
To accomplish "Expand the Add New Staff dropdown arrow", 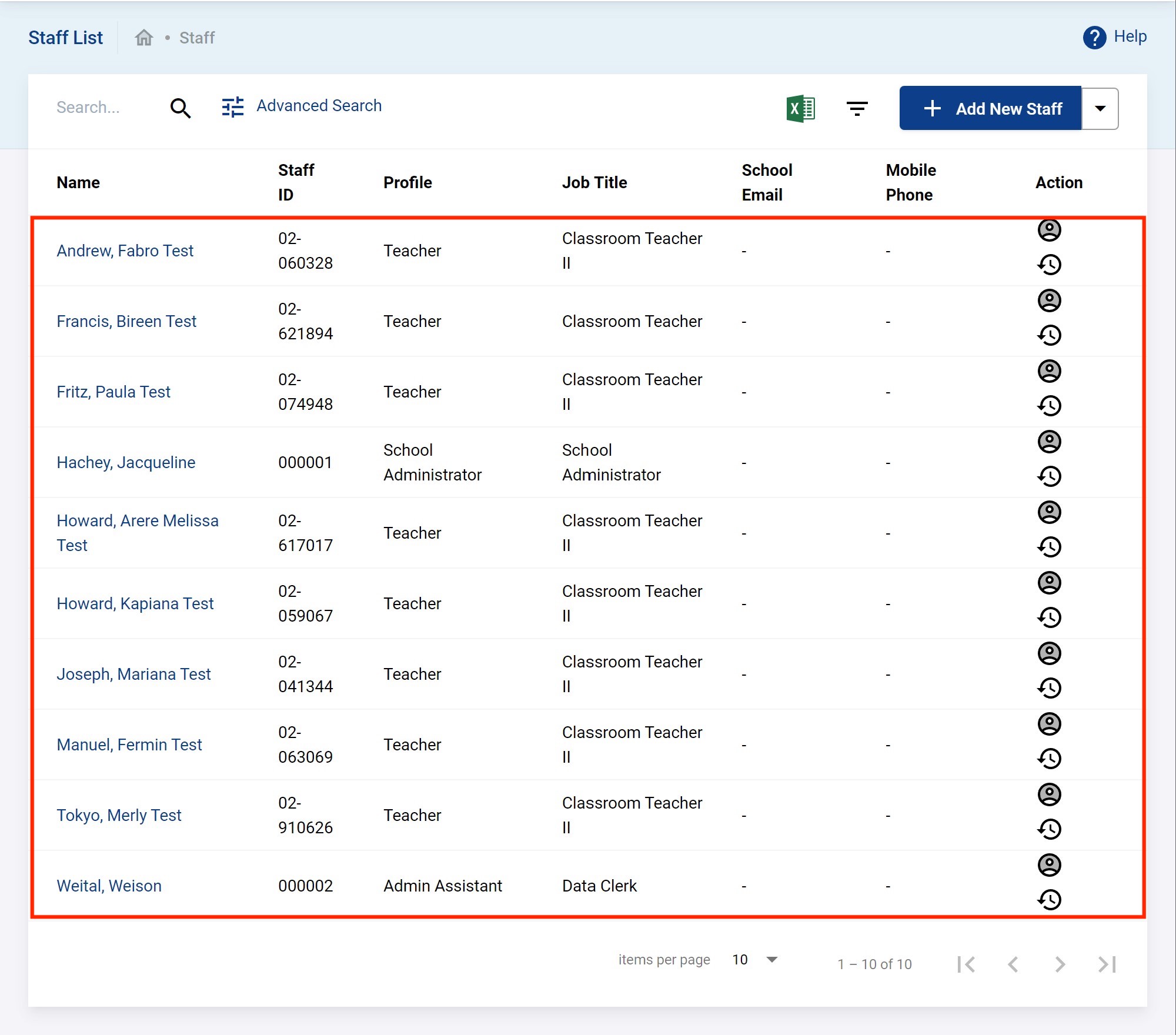I will tap(1100, 109).
